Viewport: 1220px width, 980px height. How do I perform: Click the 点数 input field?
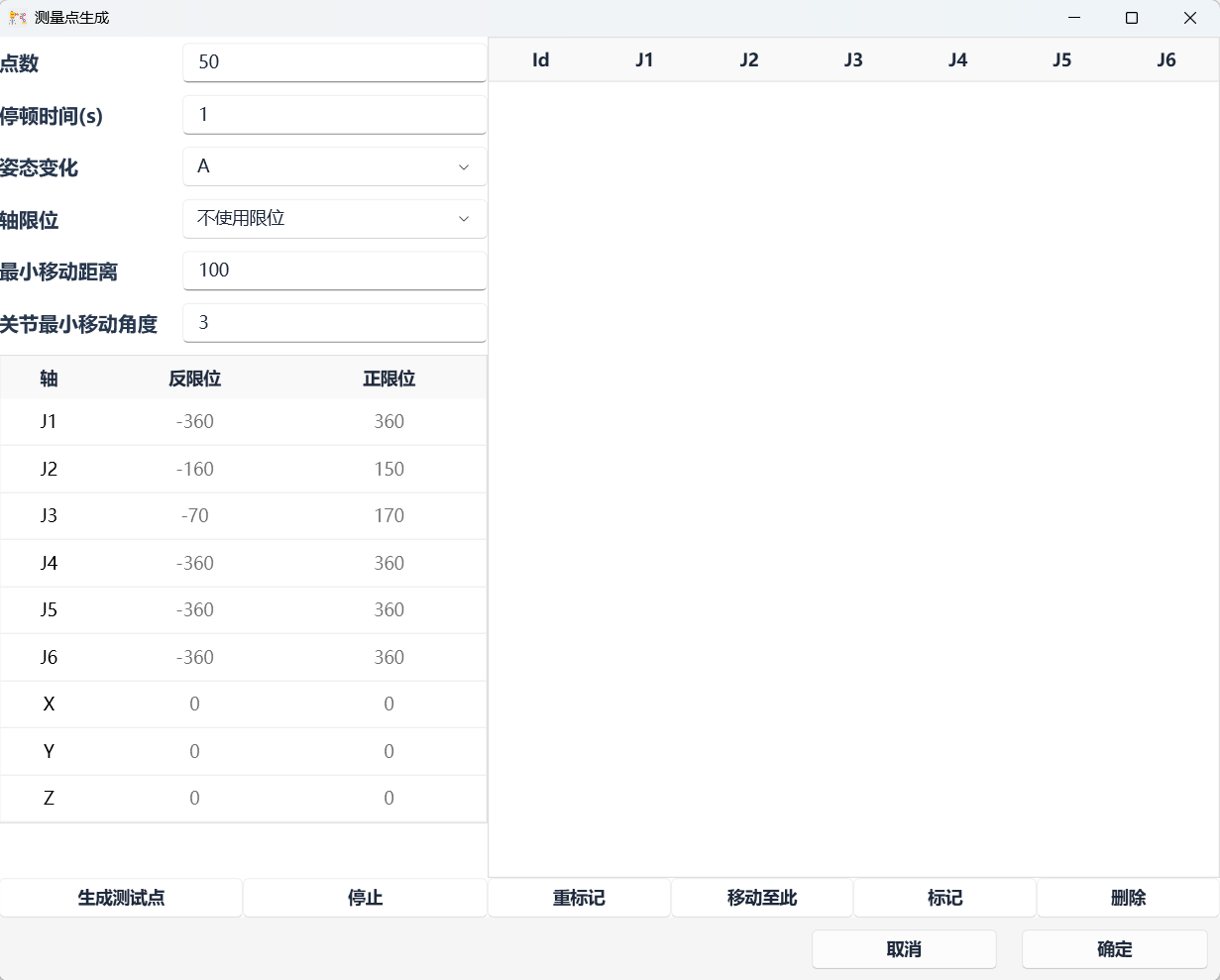point(335,62)
